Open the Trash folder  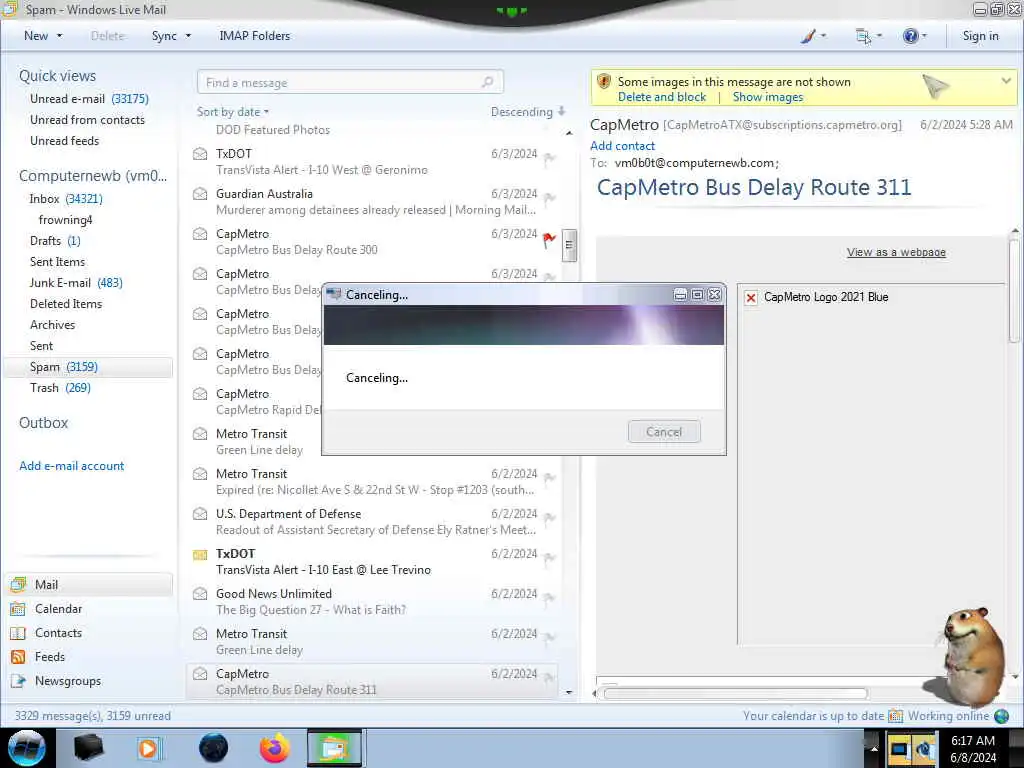[59, 388]
